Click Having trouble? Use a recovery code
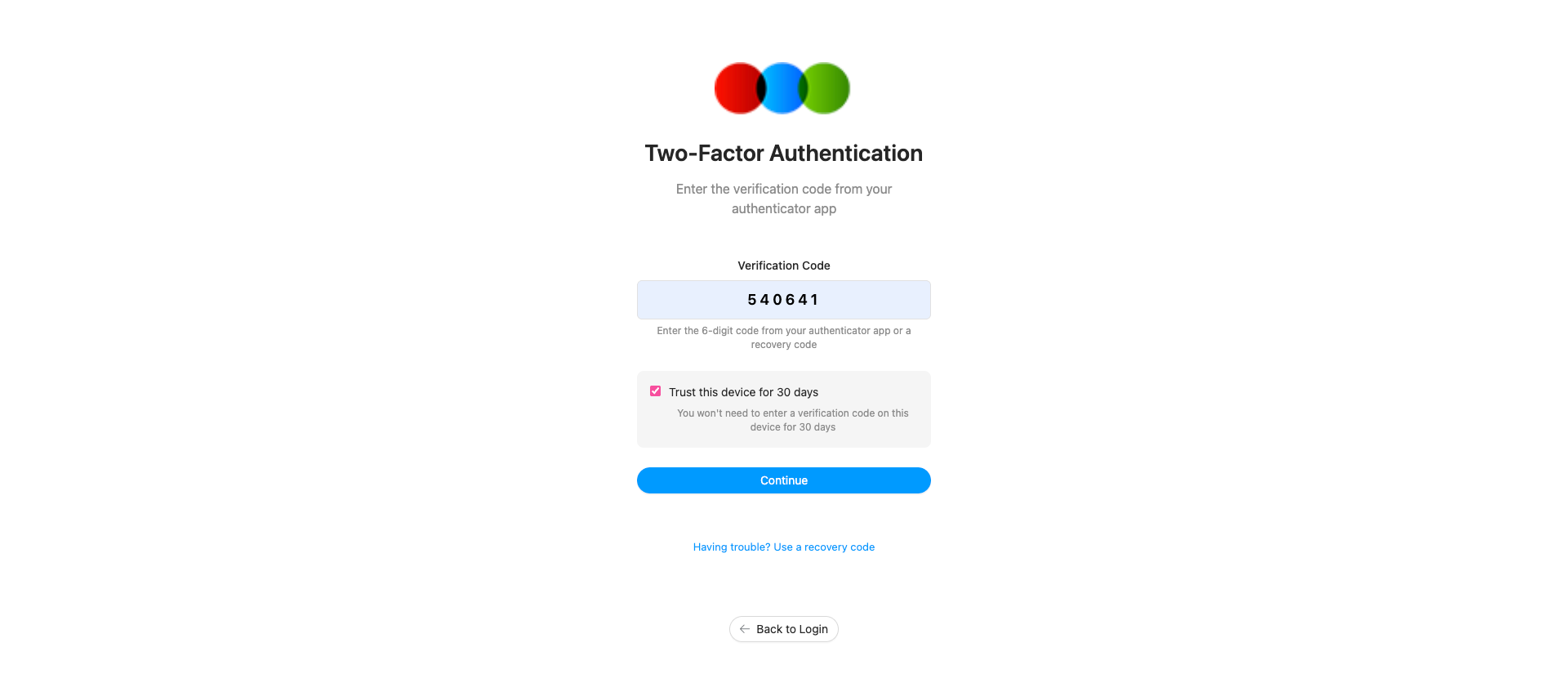Image resolution: width=1568 pixels, height=683 pixels. [783, 547]
